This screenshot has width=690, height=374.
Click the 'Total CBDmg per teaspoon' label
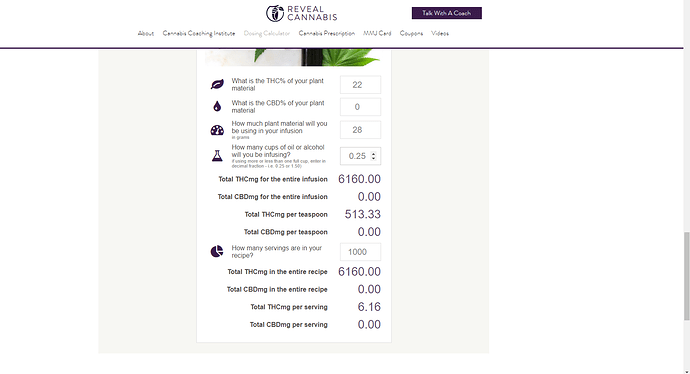286,232
